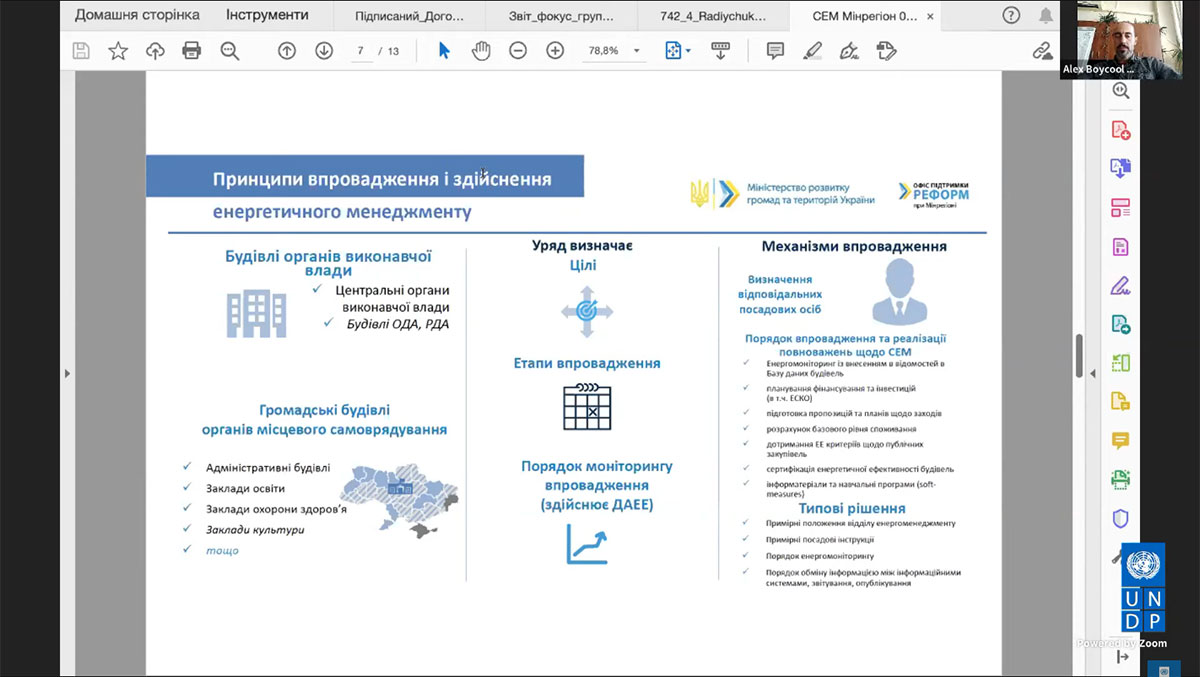Zoom out with minus button
The image size is (1200, 677).
(x=518, y=51)
